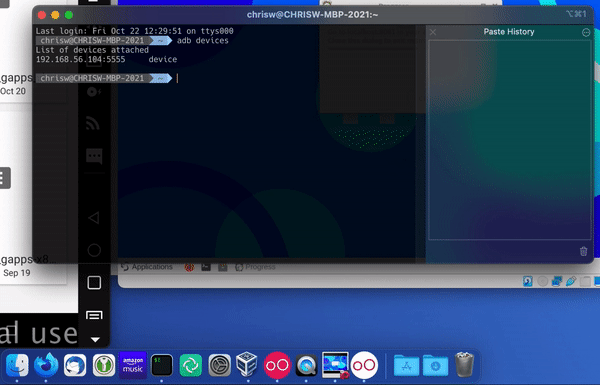The width and height of the screenshot is (600, 385).
Task: Tap the emulator's menu button
Action: pos(94,315)
